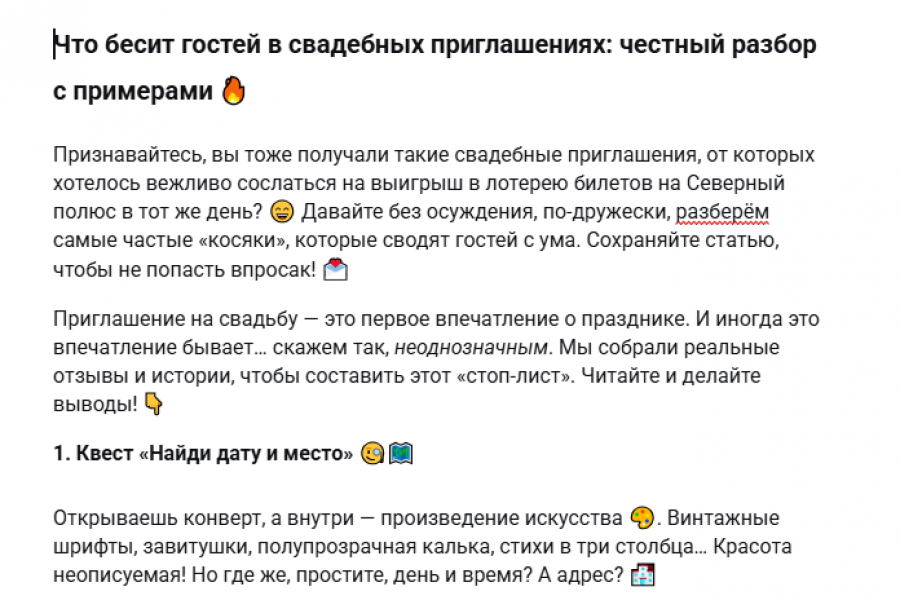Click the word «Винтажные» in the last paragraph
The image size is (900, 600).
point(723,519)
